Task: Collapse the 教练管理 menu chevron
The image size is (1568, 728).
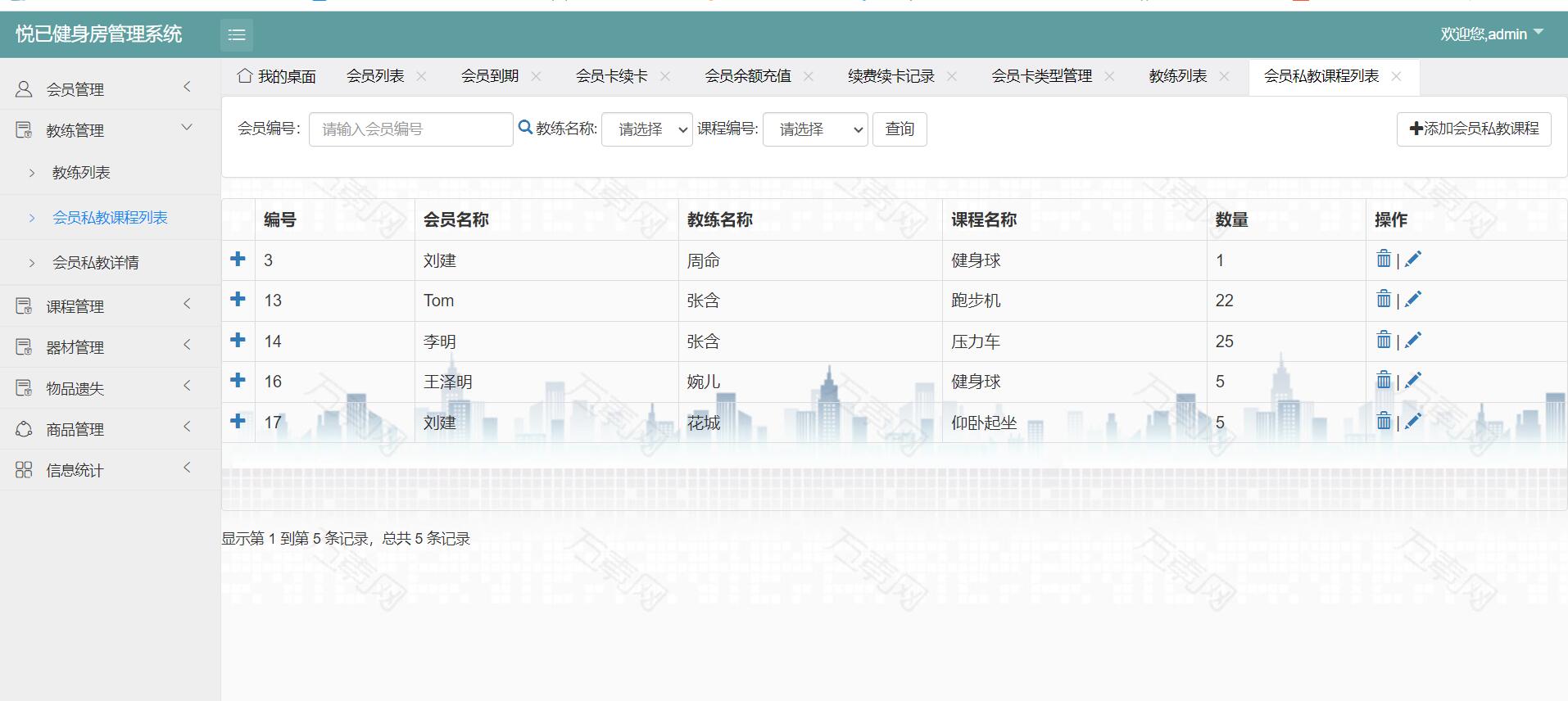Action: [187, 127]
